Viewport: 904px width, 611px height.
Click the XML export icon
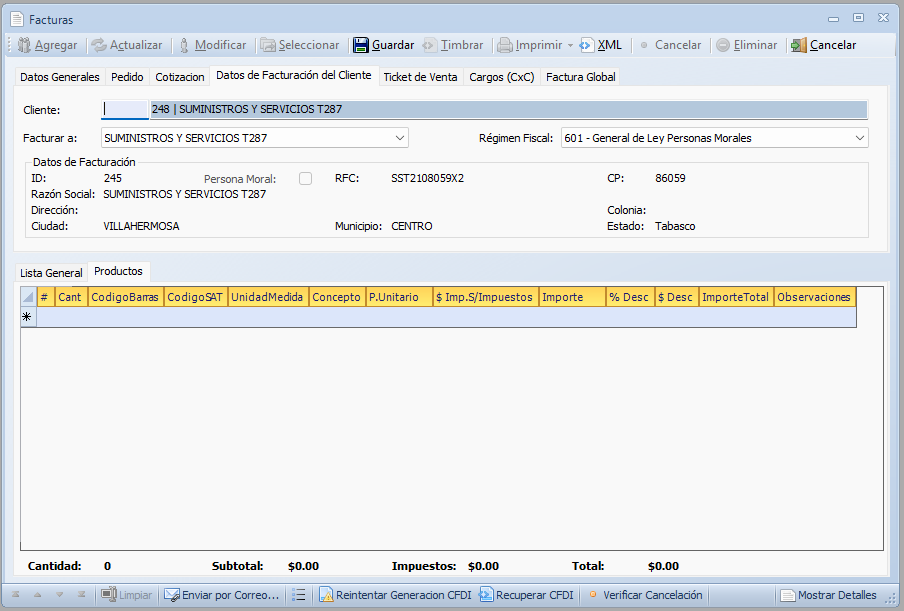click(587, 45)
